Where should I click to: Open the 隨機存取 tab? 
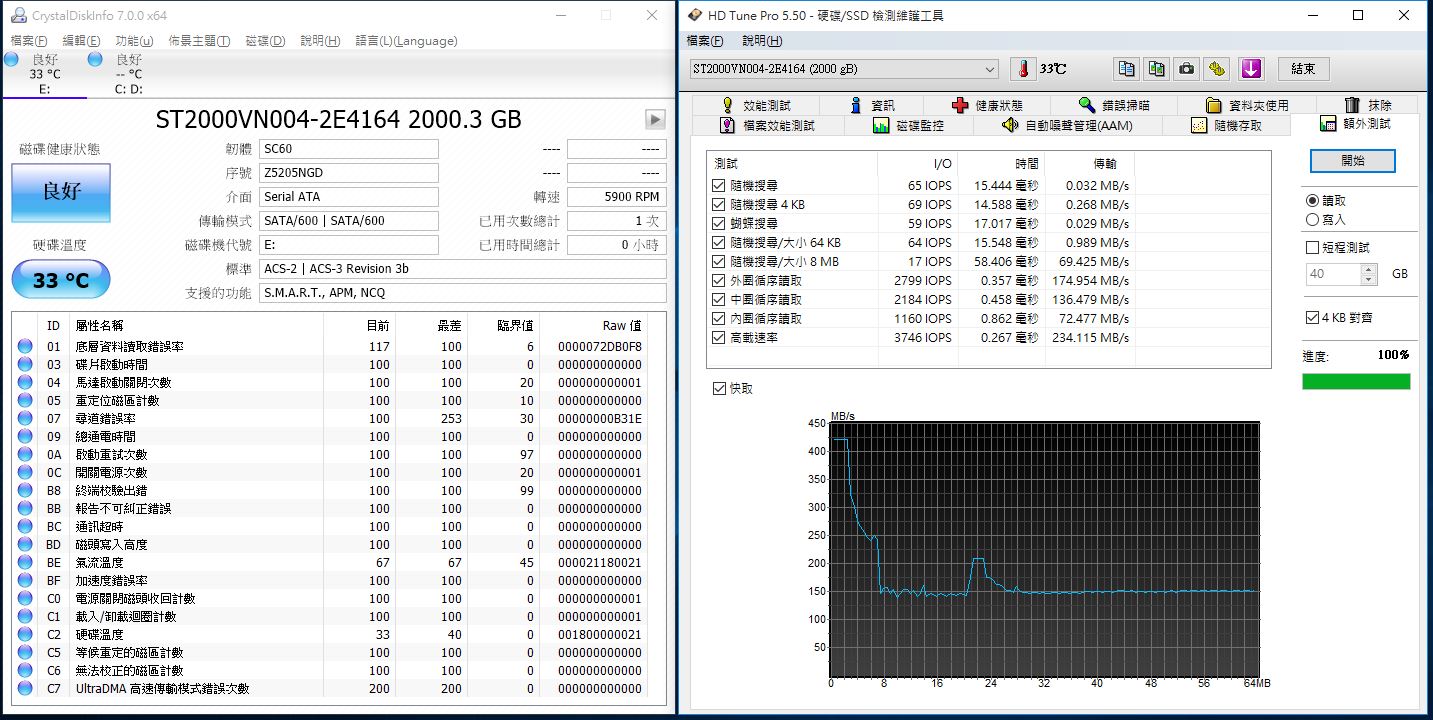click(x=1226, y=126)
